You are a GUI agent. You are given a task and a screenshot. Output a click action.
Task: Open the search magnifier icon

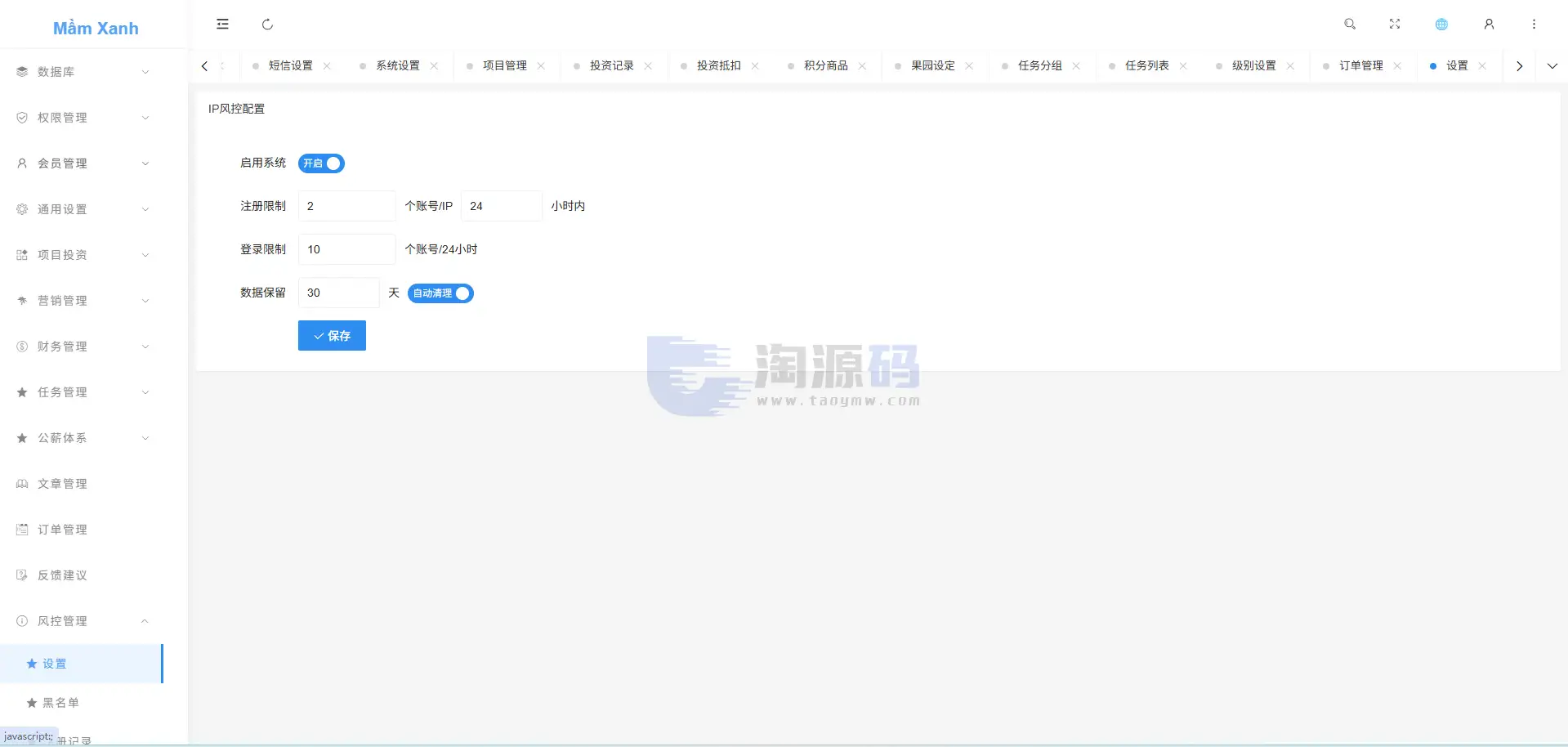pos(1350,25)
